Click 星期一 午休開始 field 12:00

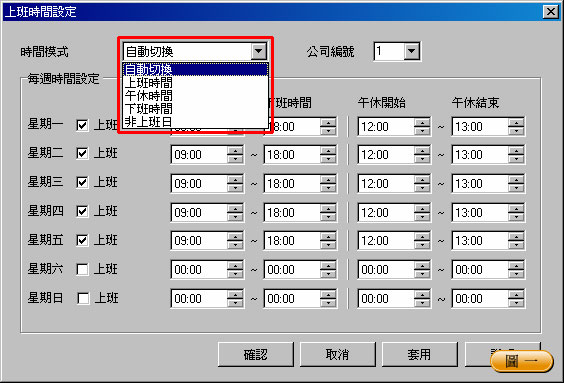[386, 127]
